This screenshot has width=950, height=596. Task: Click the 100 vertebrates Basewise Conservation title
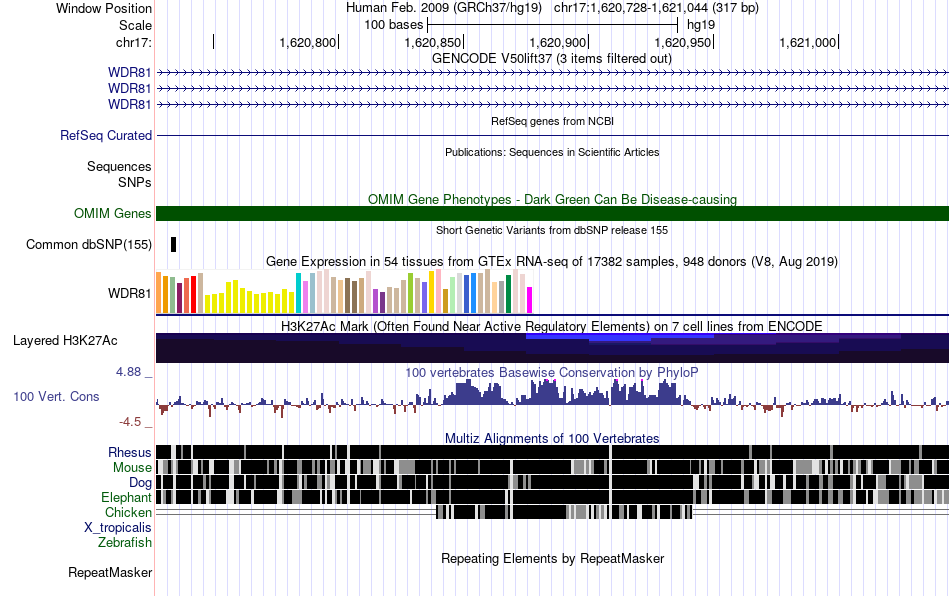tap(552, 372)
